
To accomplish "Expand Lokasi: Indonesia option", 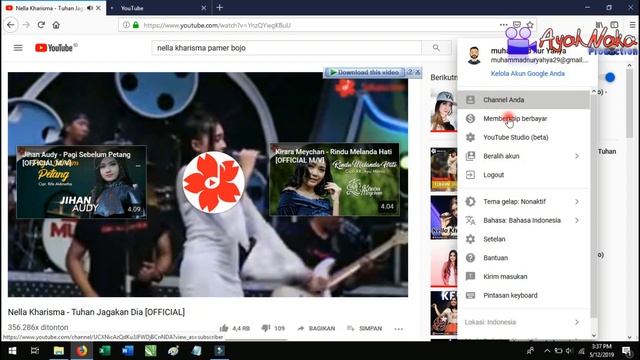I will click(x=524, y=322).
